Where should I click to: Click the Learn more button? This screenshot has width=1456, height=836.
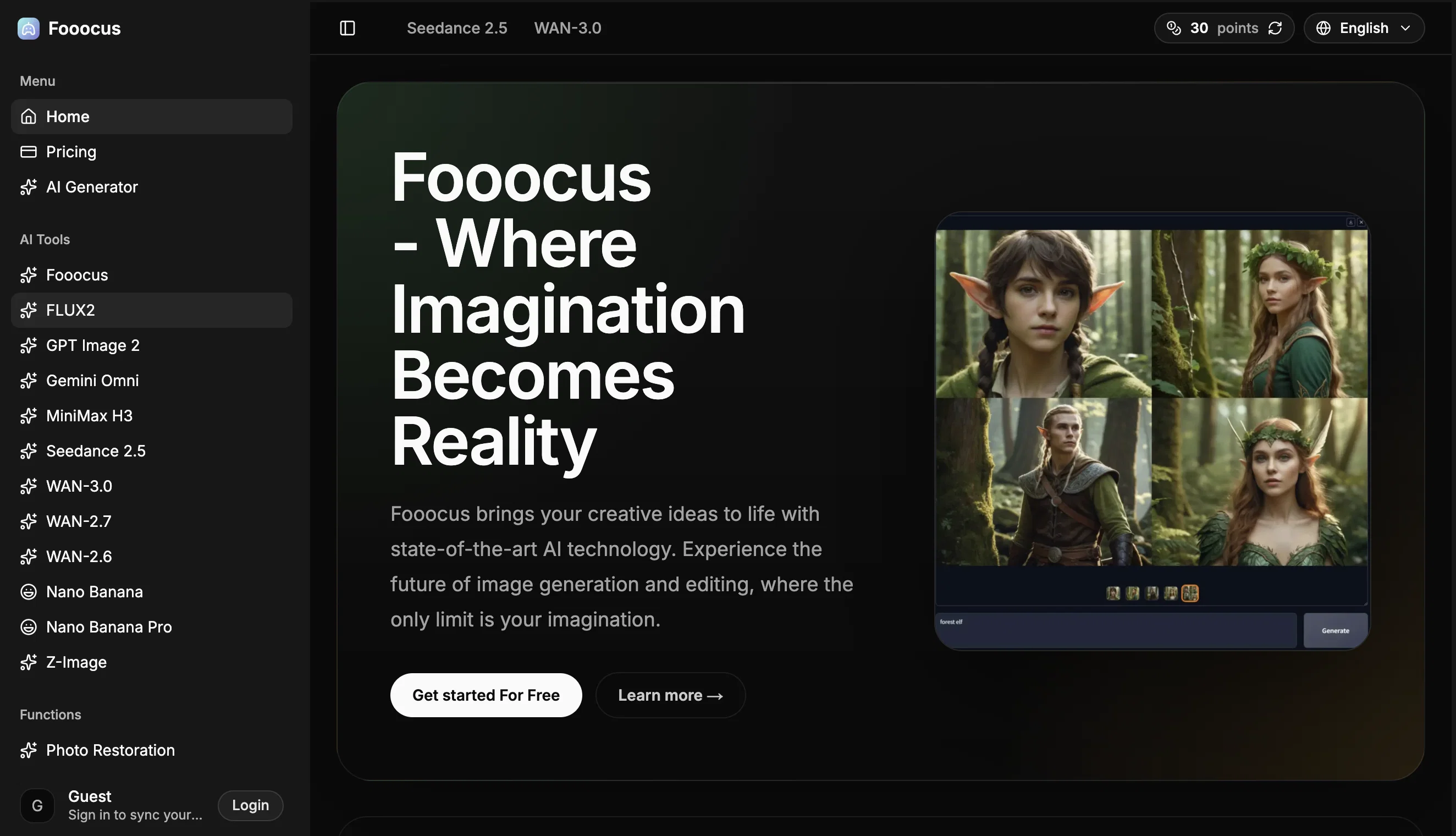tap(670, 695)
